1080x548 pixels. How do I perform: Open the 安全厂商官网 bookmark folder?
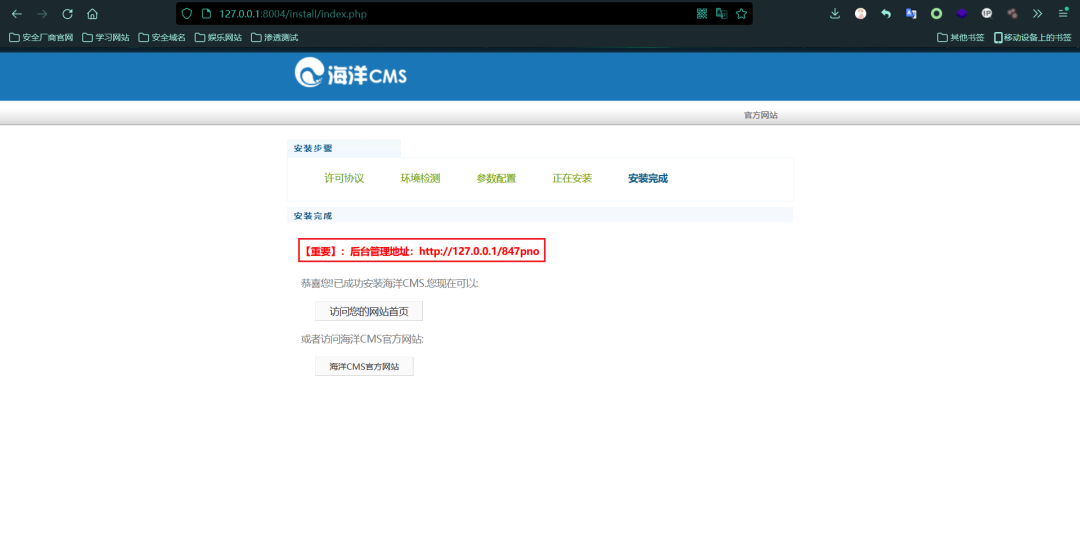click(41, 37)
